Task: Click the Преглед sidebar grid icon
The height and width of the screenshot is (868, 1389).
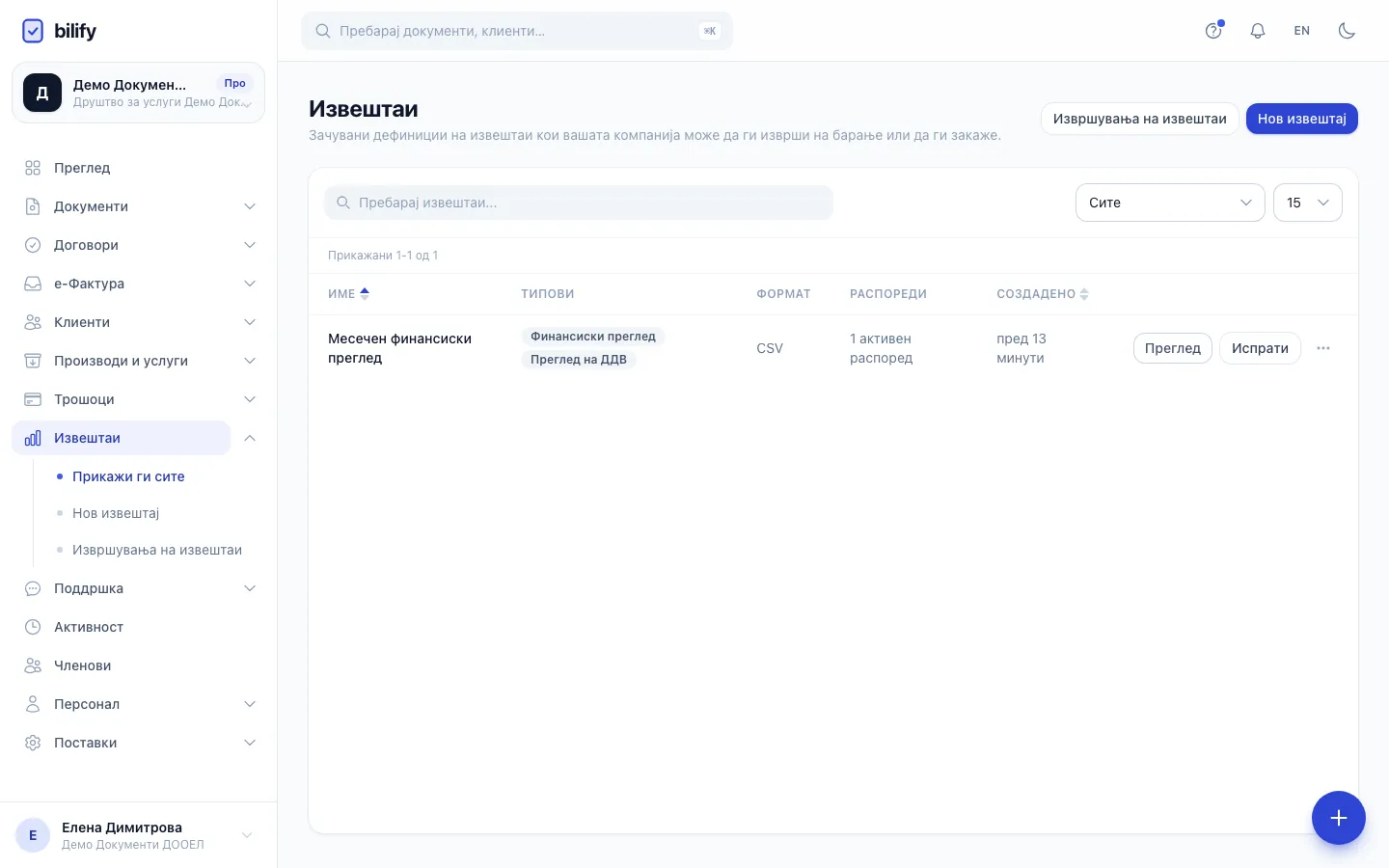Action: point(33,168)
